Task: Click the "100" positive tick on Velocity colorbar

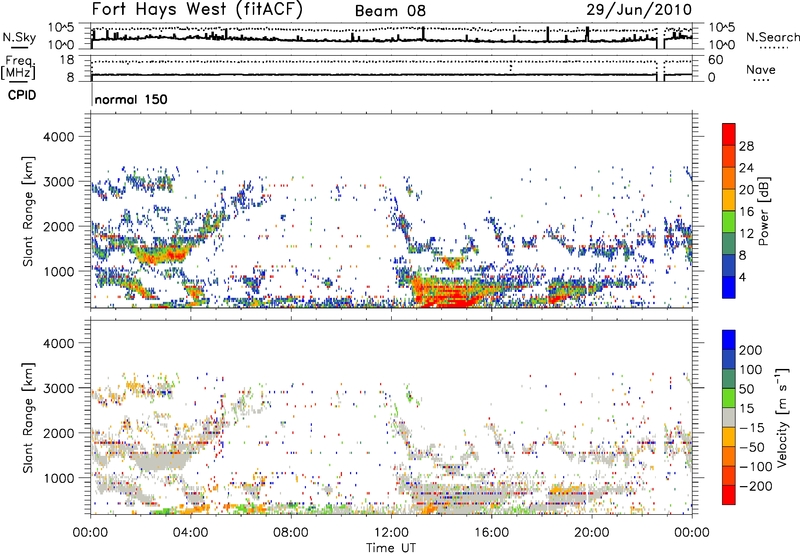Action: pos(751,369)
